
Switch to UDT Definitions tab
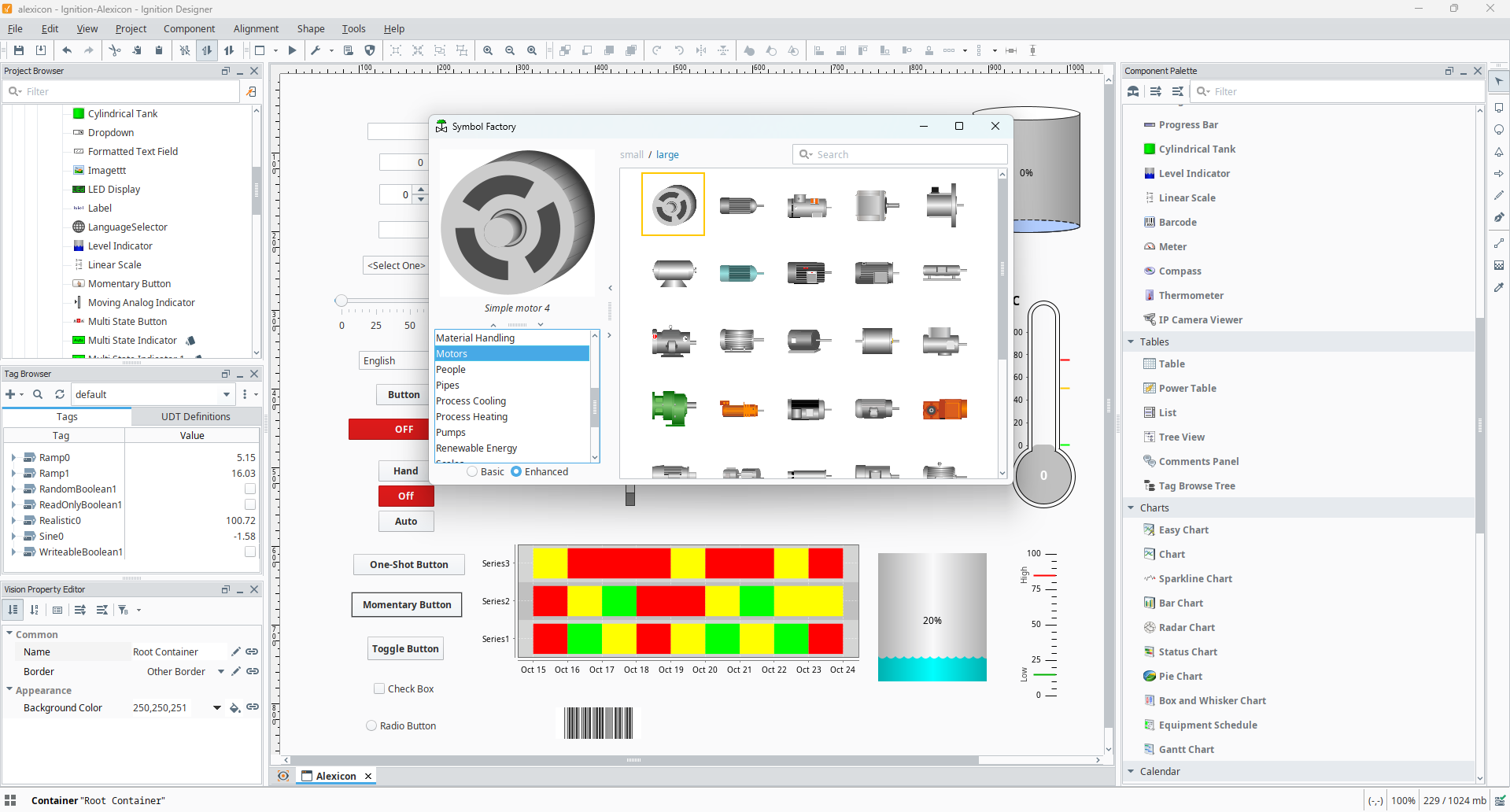click(196, 416)
